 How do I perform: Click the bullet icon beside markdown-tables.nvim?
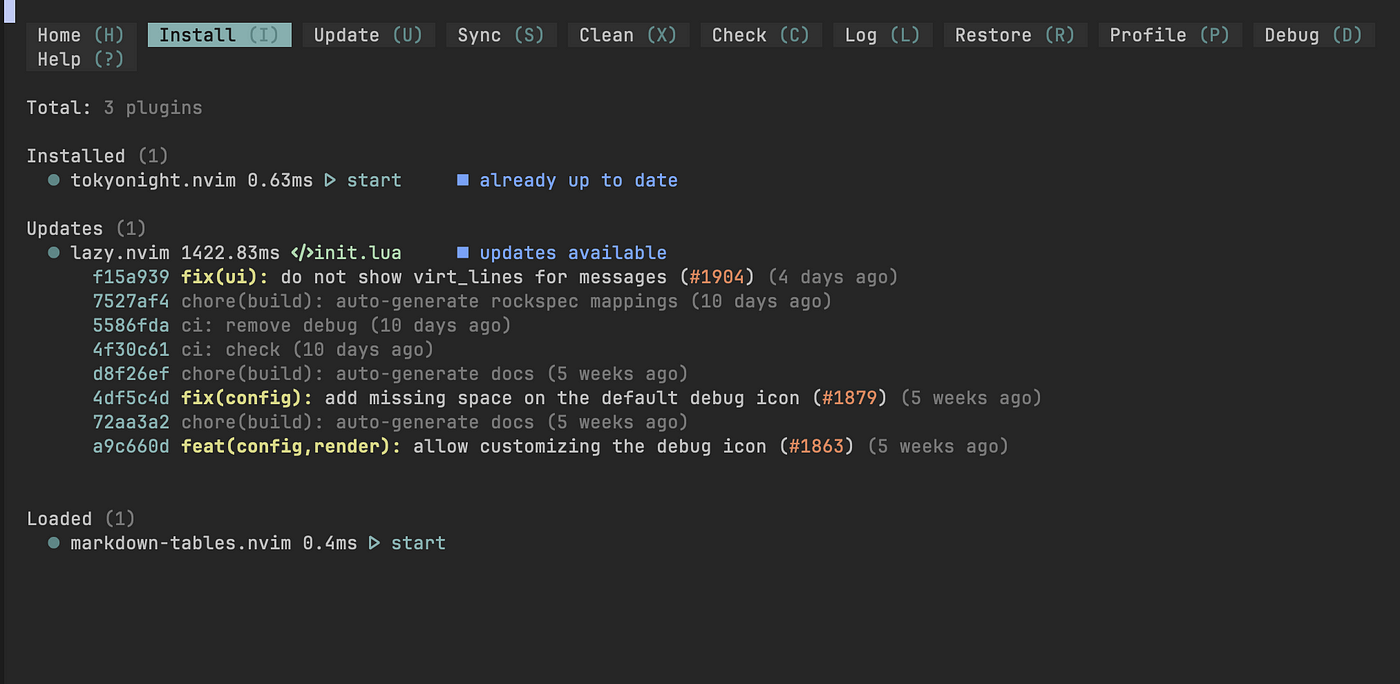point(53,543)
